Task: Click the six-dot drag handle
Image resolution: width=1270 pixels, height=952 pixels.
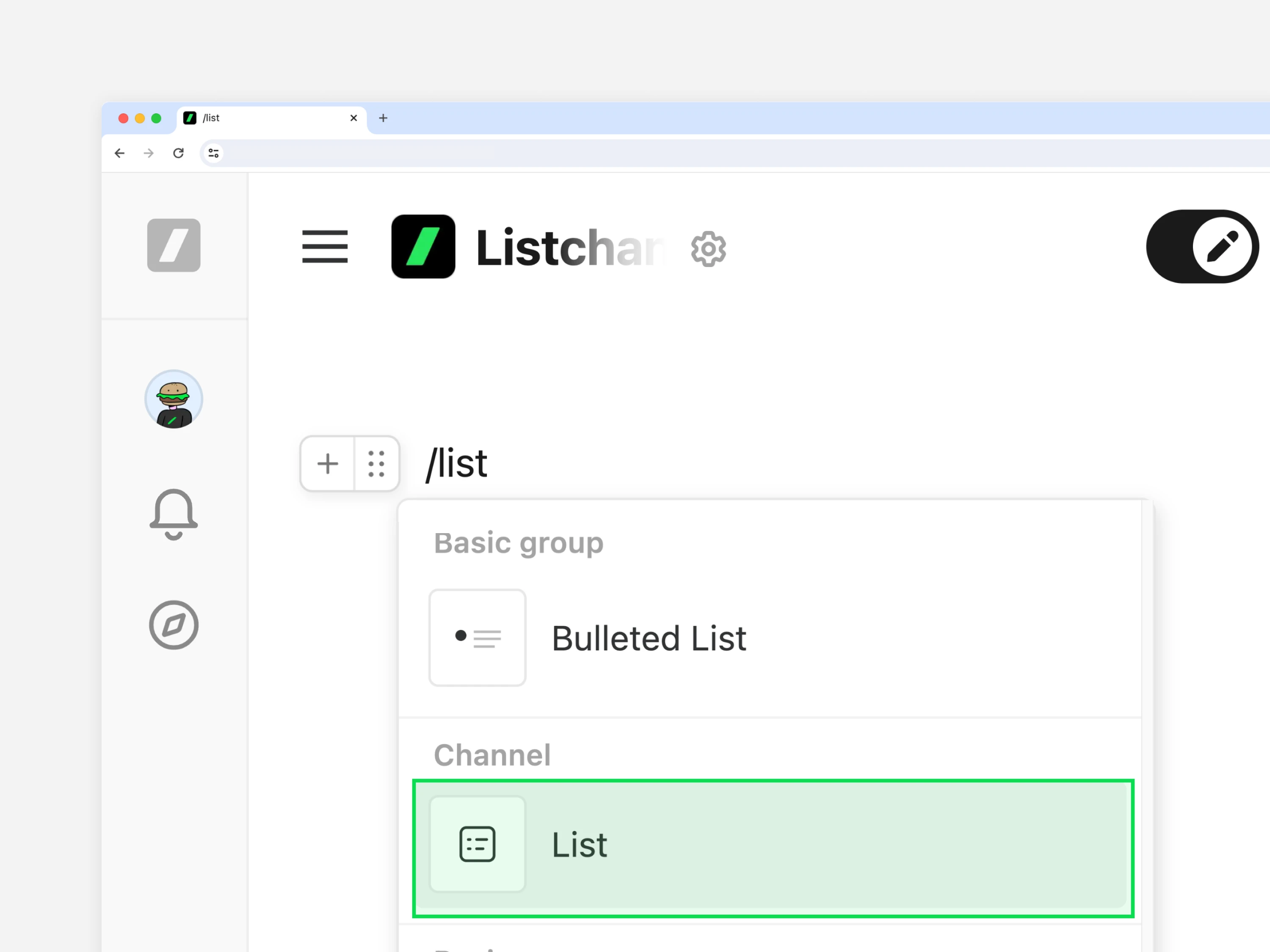Action: coord(376,464)
